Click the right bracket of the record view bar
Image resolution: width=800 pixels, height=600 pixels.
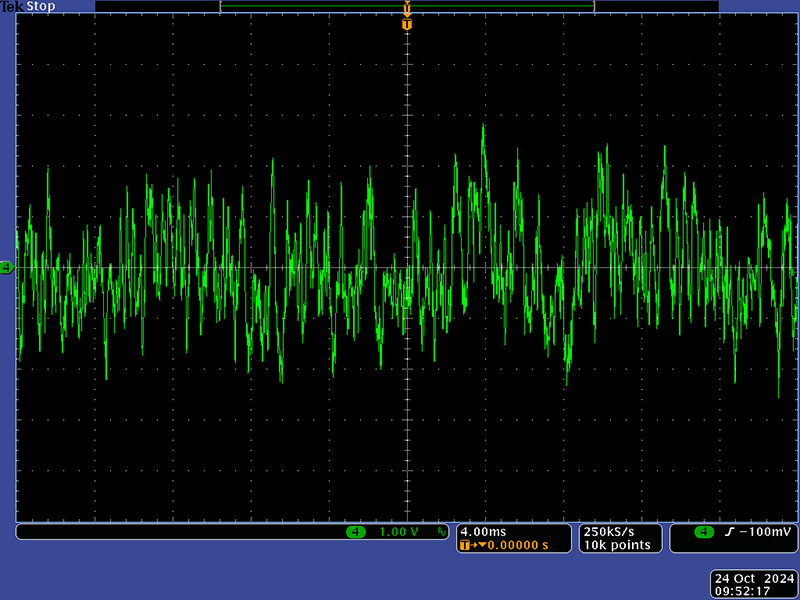[x=593, y=6]
